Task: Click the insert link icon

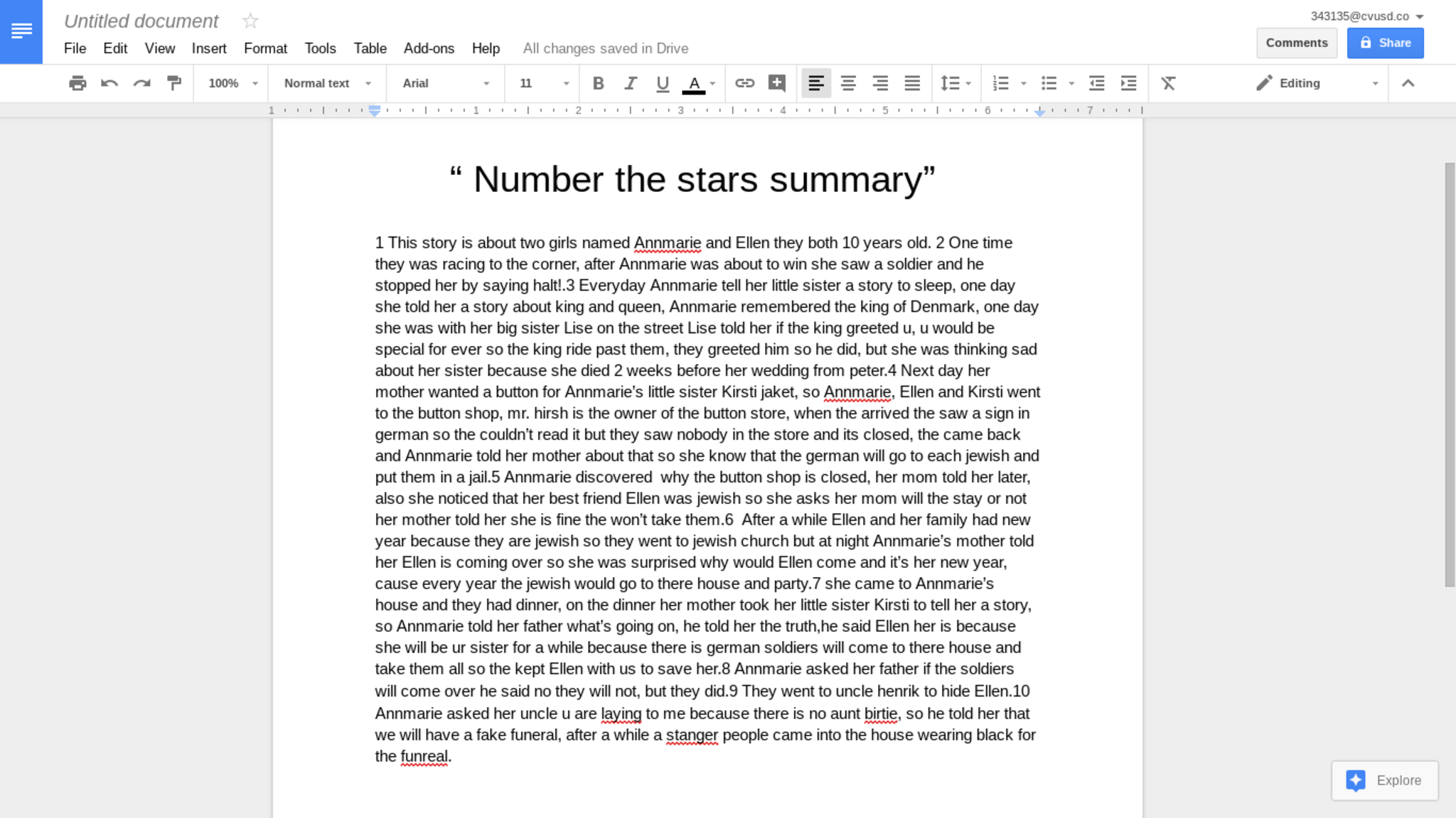Action: click(x=744, y=83)
